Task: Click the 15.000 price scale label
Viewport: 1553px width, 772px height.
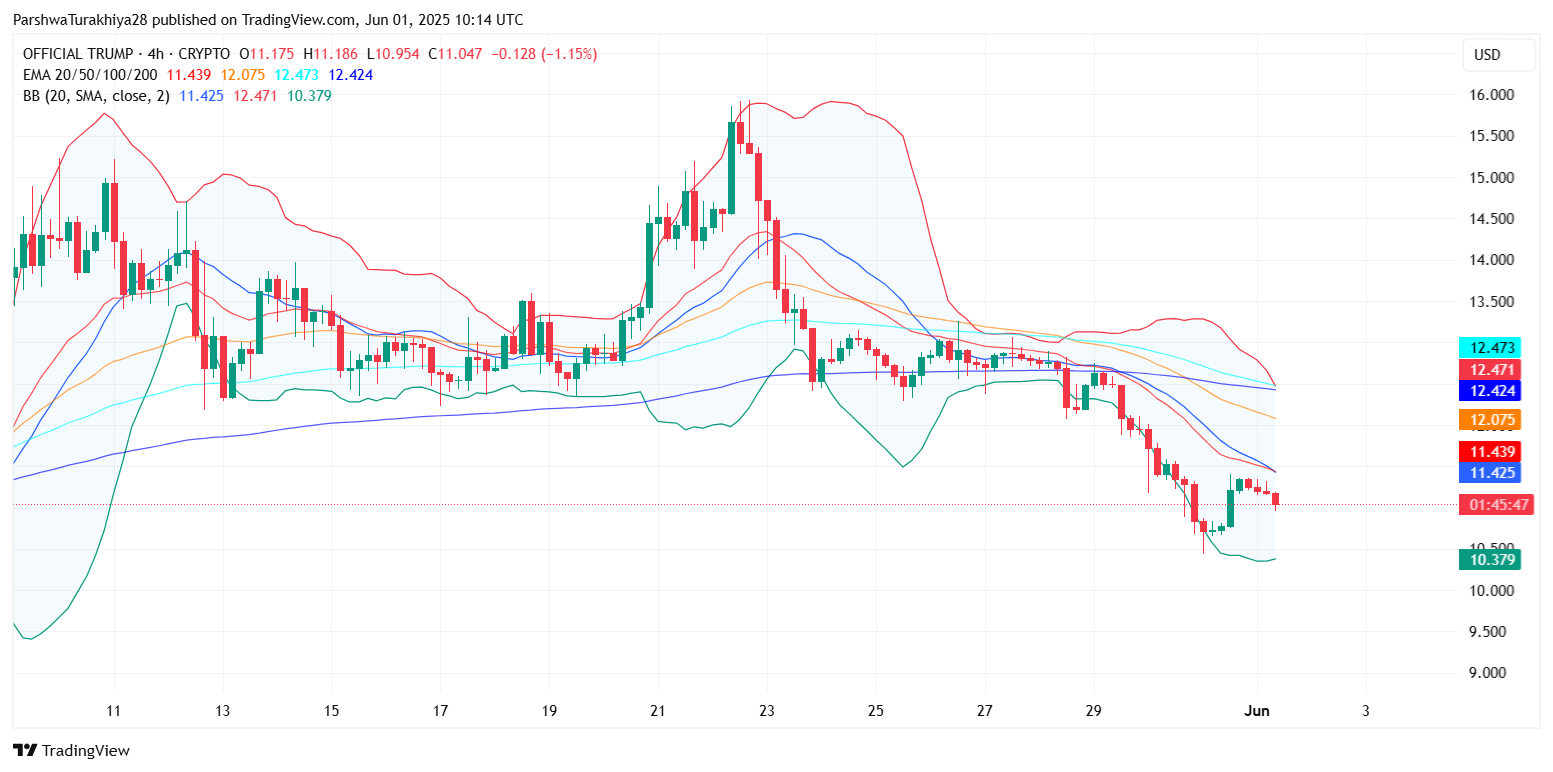Action: coord(1493,178)
